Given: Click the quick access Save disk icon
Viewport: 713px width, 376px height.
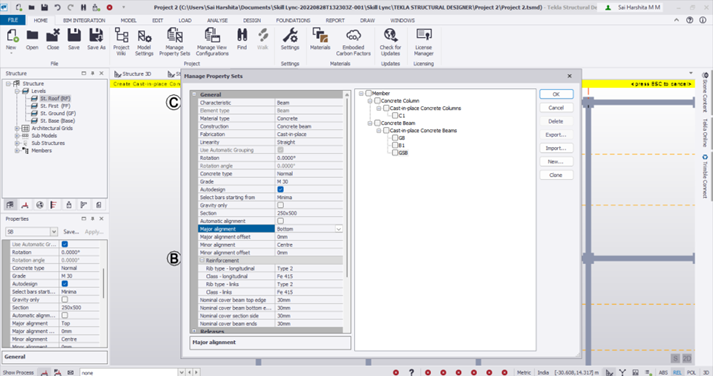Looking at the screenshot, I should pos(45,7).
